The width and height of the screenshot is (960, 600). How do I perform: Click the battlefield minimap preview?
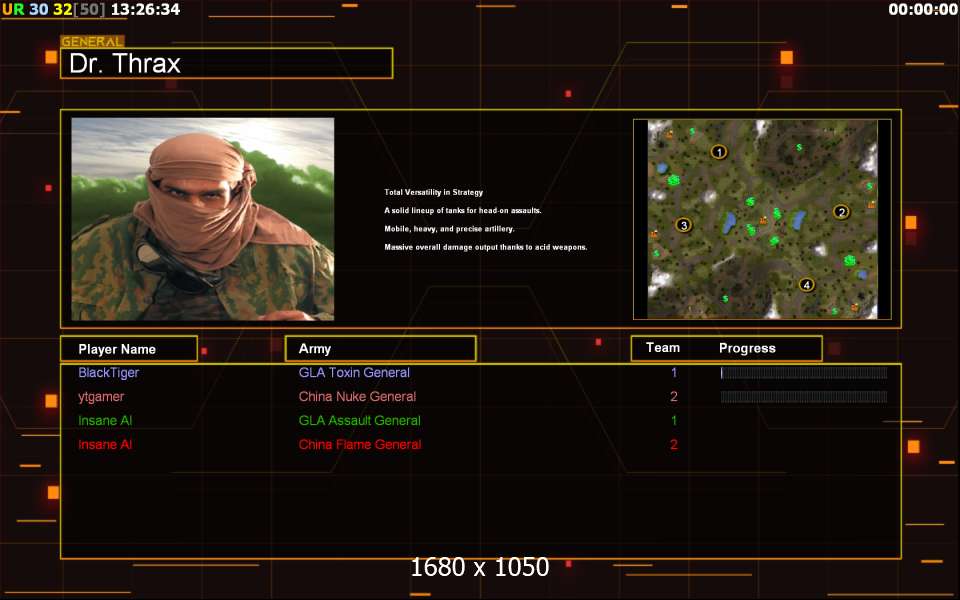[x=762, y=219]
